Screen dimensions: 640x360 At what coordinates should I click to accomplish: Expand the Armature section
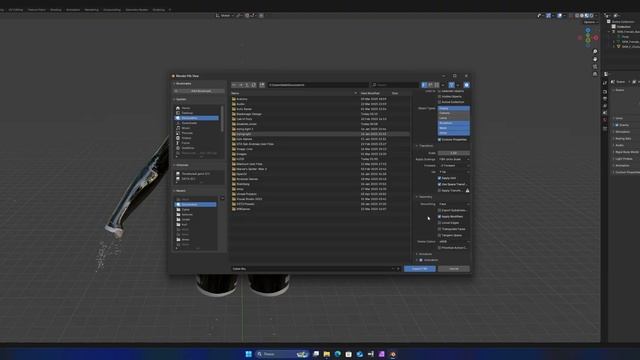(x=424, y=254)
